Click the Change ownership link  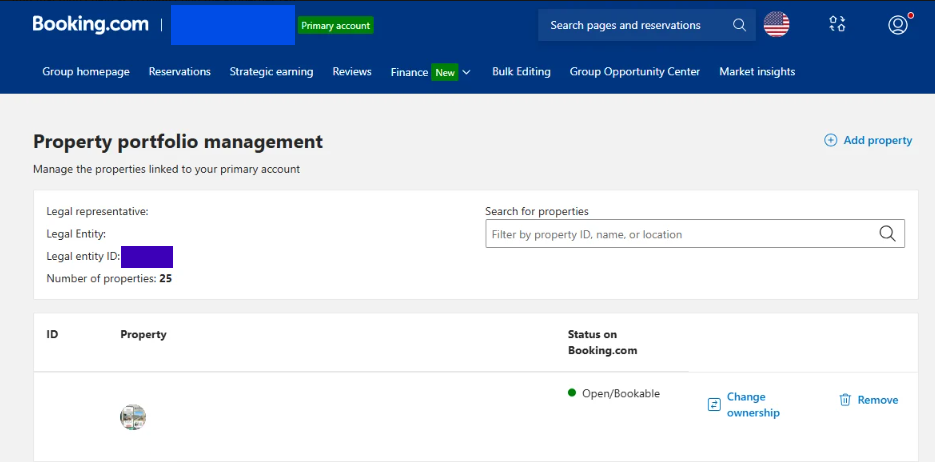pyautogui.click(x=753, y=405)
